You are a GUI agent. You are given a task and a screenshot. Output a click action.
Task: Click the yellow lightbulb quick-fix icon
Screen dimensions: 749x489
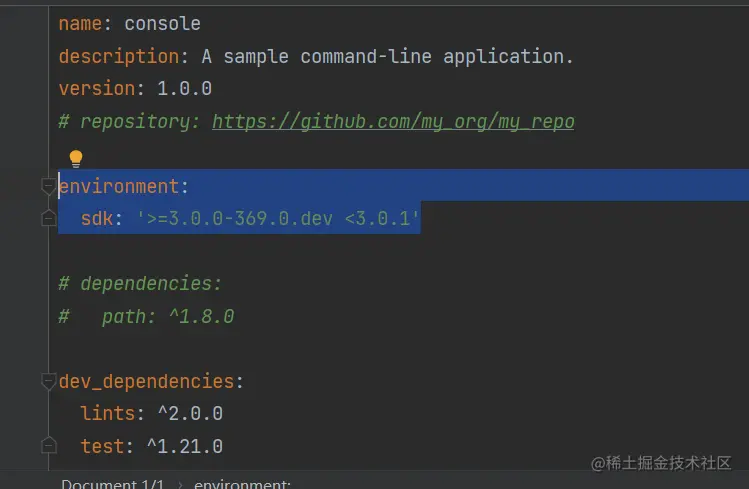pyautogui.click(x=75, y=158)
